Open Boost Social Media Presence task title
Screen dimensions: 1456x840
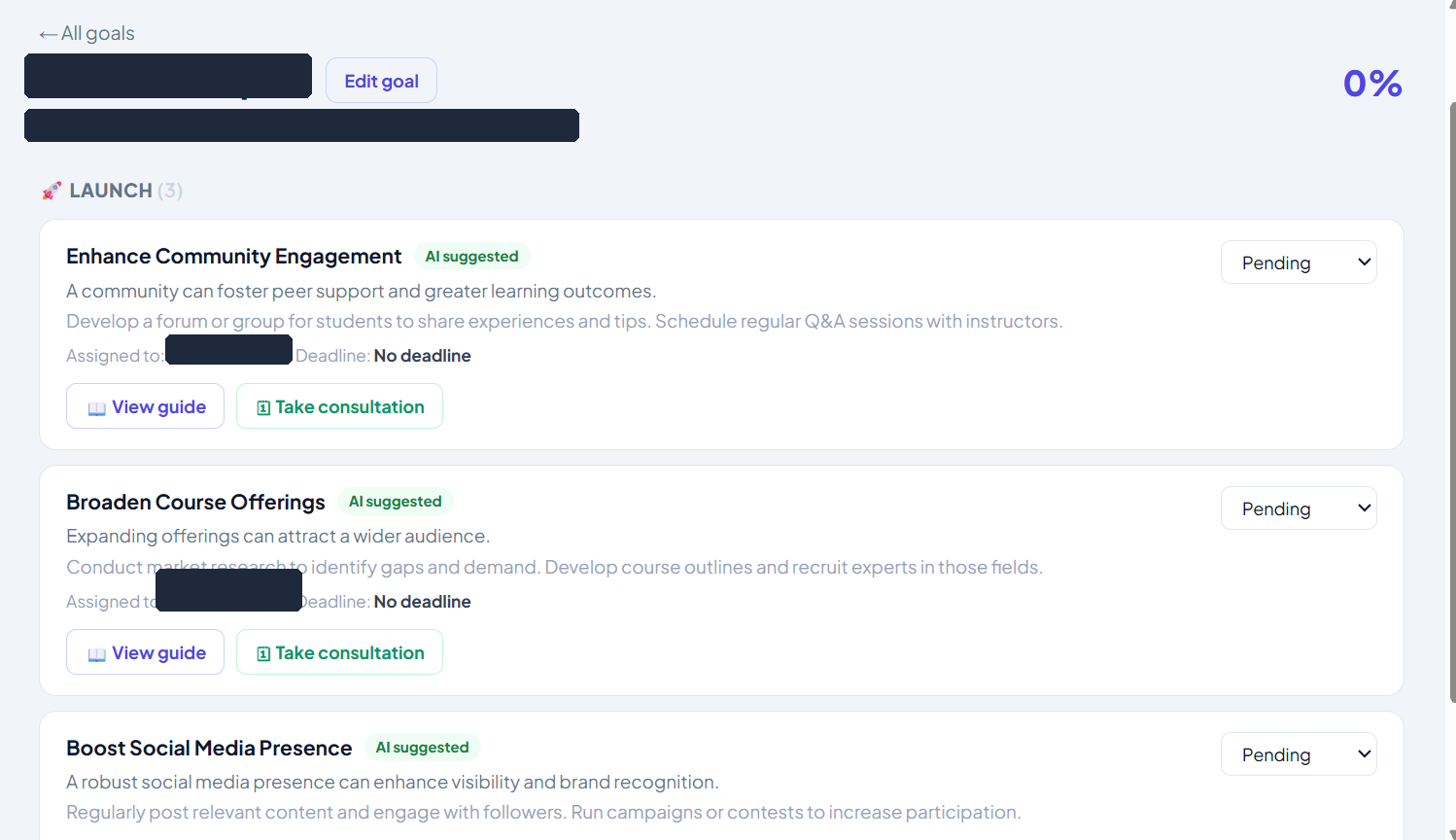coord(209,748)
